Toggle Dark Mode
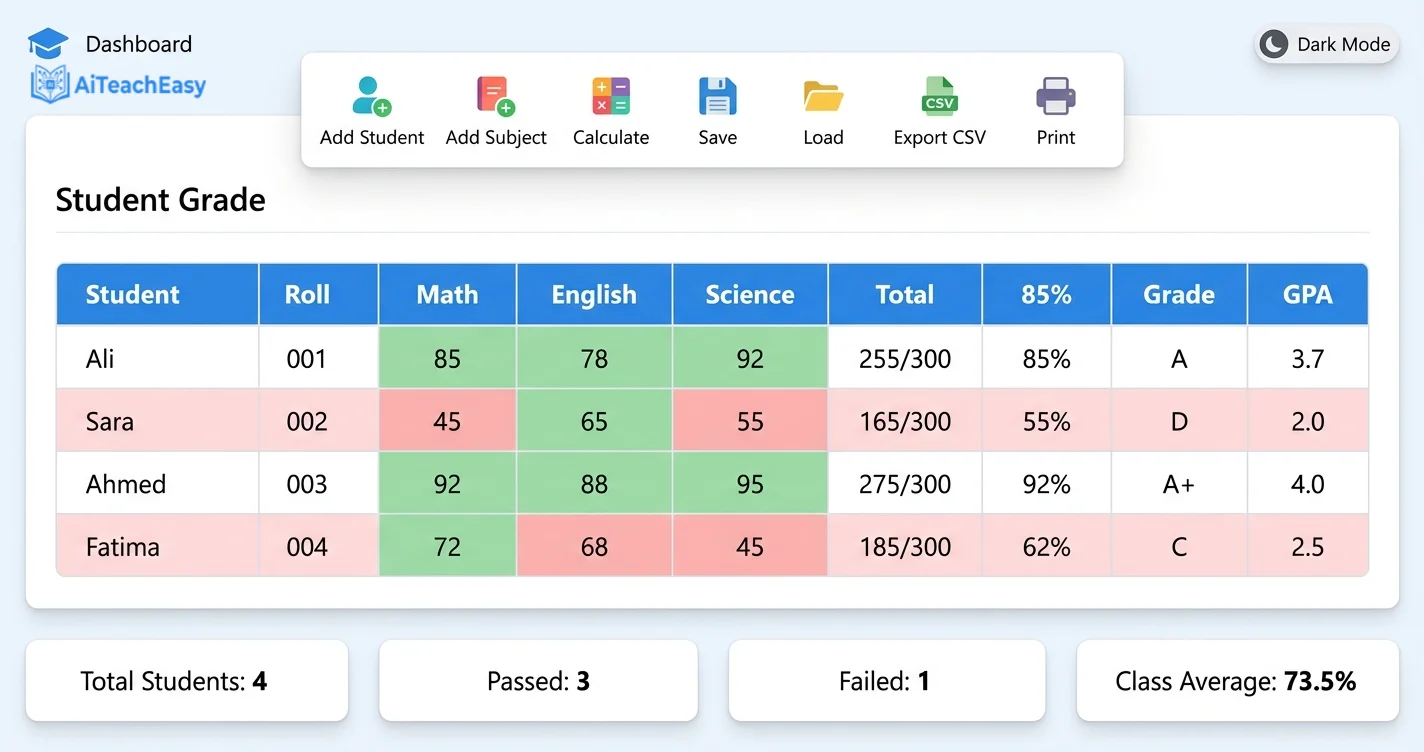 point(1324,44)
